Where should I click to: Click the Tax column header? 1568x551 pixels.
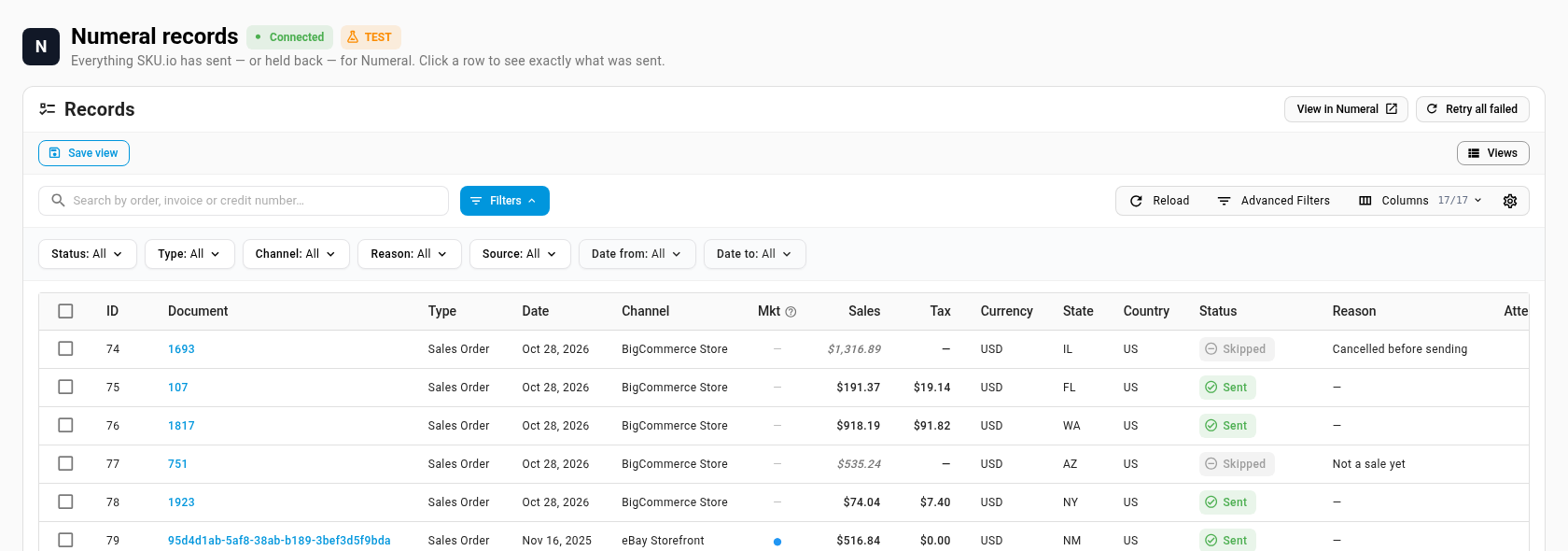coord(941,311)
